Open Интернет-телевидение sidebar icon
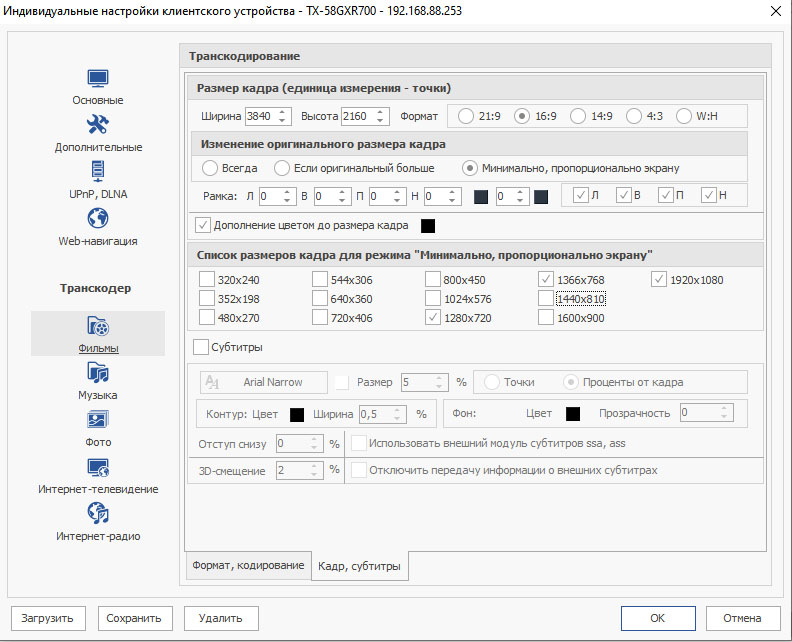The height and width of the screenshot is (642, 792). click(98, 467)
